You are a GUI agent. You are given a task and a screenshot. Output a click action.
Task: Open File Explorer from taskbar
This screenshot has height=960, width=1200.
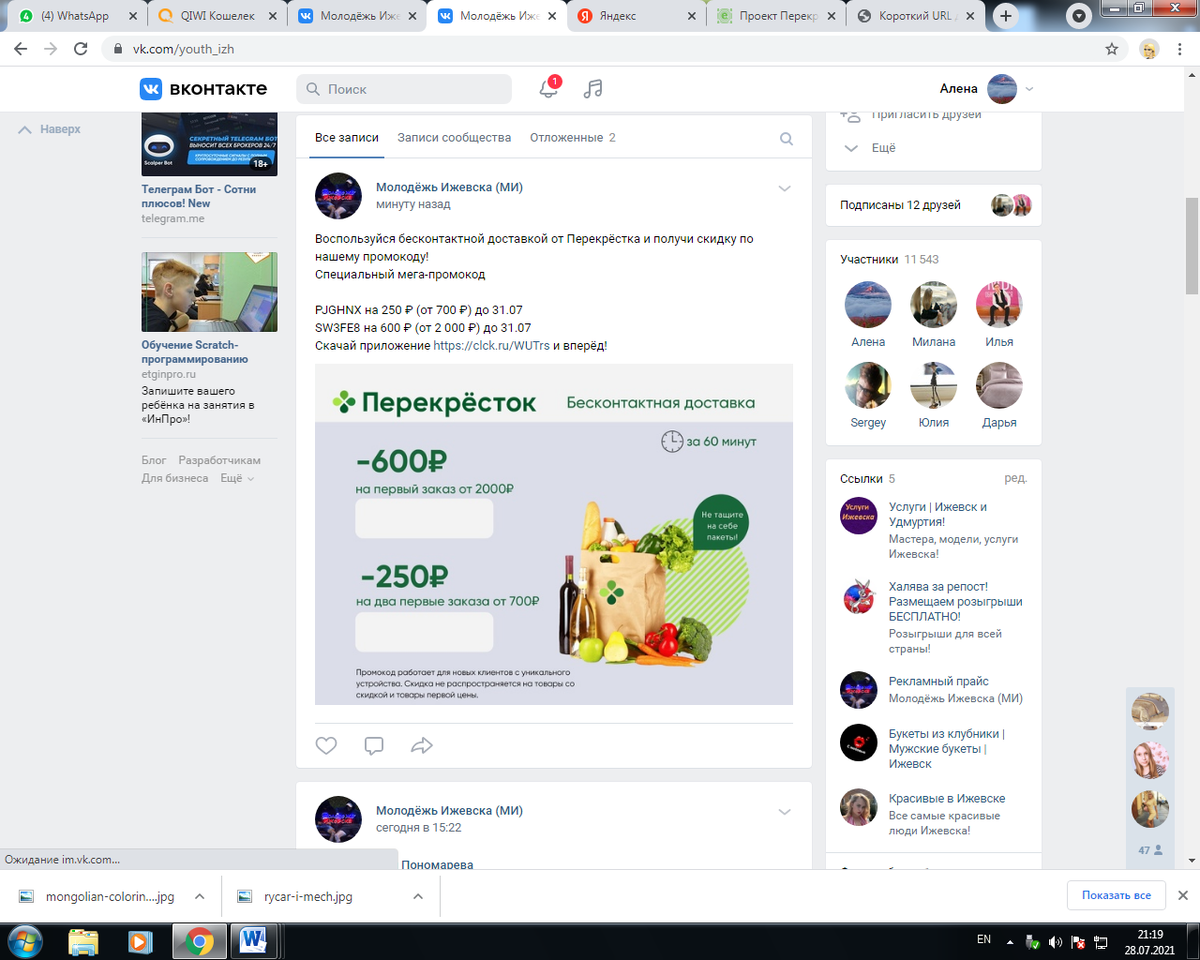[84, 941]
